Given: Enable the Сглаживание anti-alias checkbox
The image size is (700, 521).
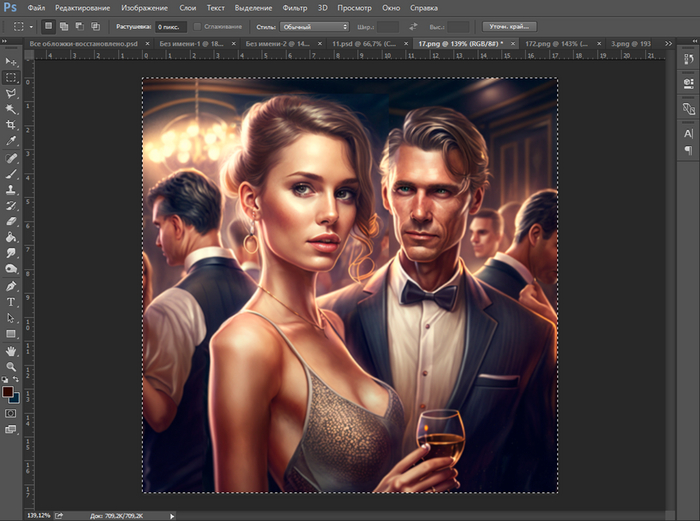Looking at the screenshot, I should pos(197,26).
